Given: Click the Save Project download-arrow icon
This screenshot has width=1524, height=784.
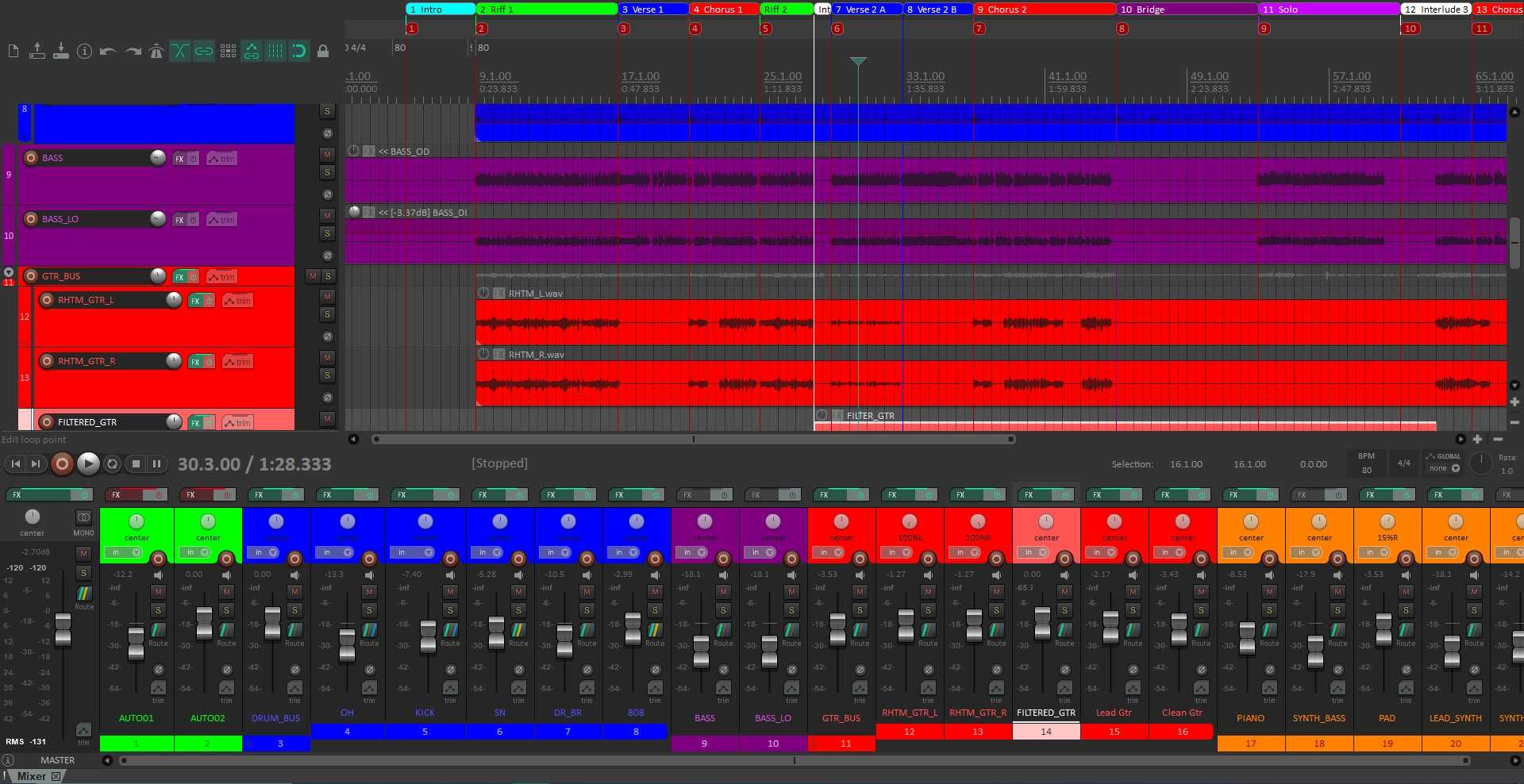Looking at the screenshot, I should click(60, 52).
